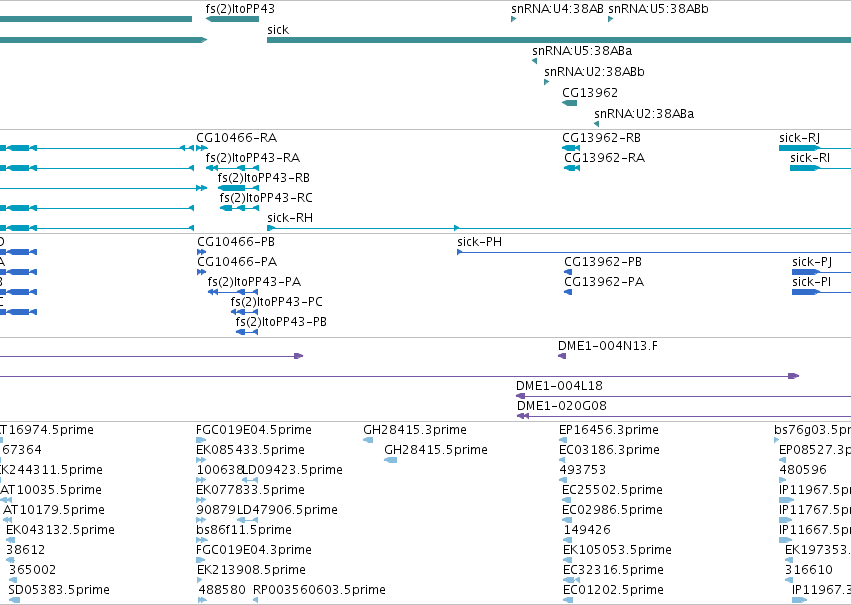Viewport: 851px width, 605px height.
Task: Select the CG10466-PB protein label
Action: (236, 242)
